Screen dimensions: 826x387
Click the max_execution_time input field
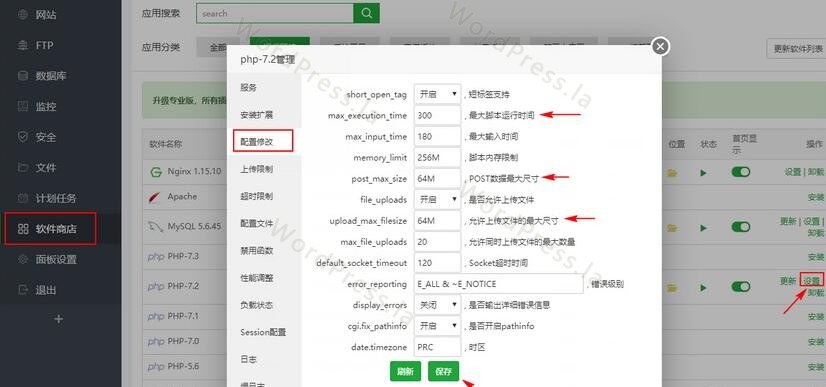pos(437,115)
